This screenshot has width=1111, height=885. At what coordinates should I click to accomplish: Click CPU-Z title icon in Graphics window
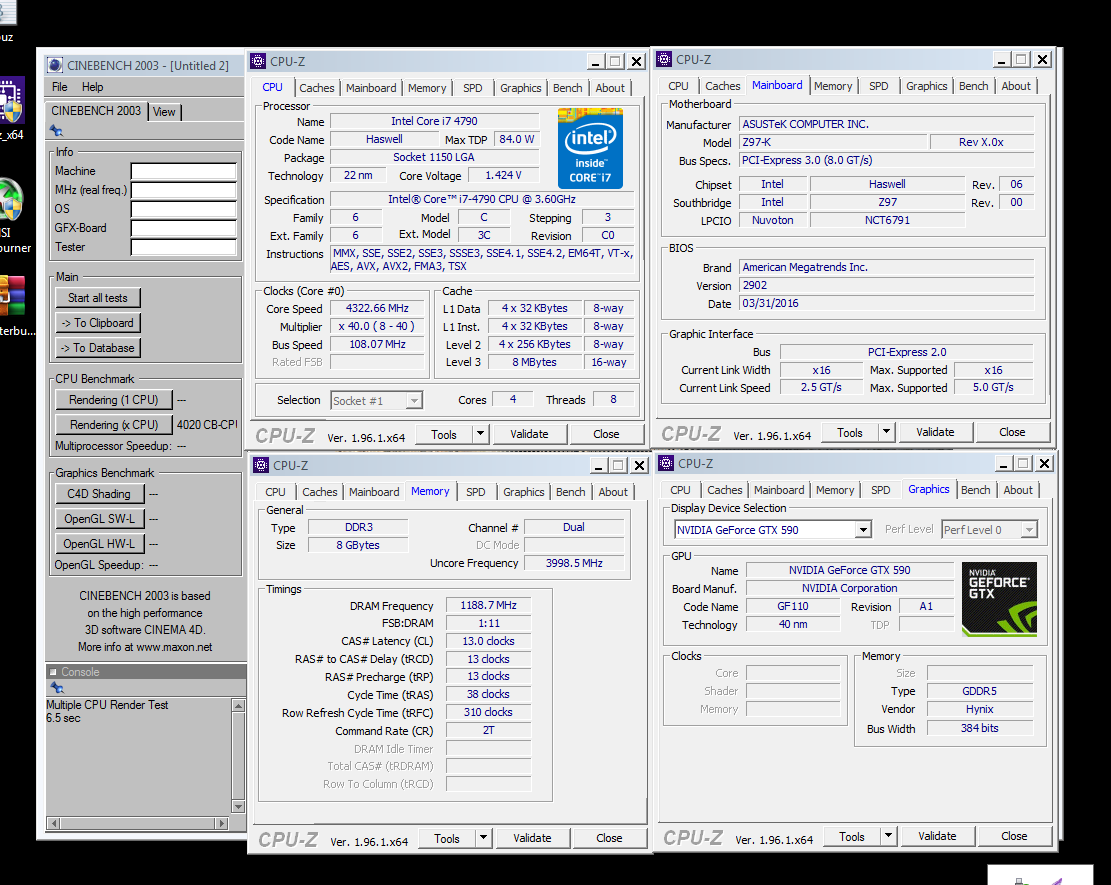coord(666,463)
